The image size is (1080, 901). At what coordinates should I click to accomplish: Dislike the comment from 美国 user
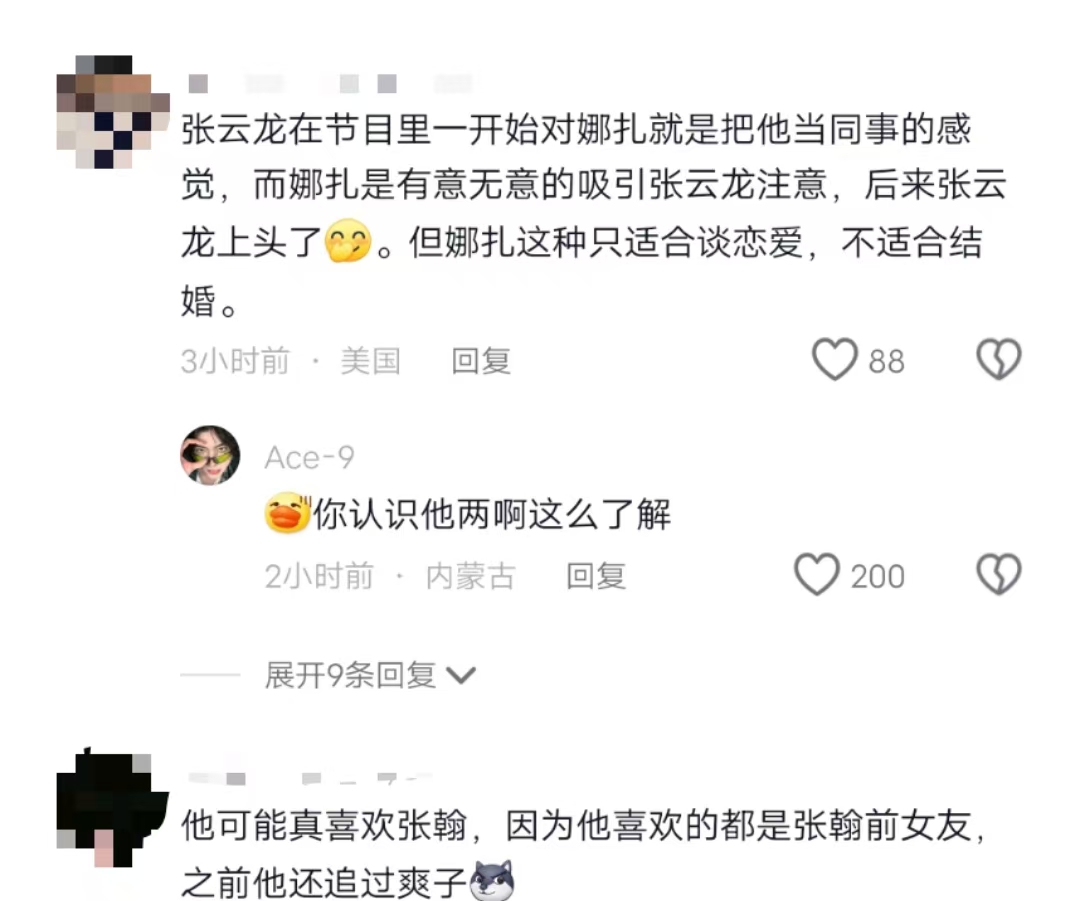pyautogui.click(x=999, y=359)
